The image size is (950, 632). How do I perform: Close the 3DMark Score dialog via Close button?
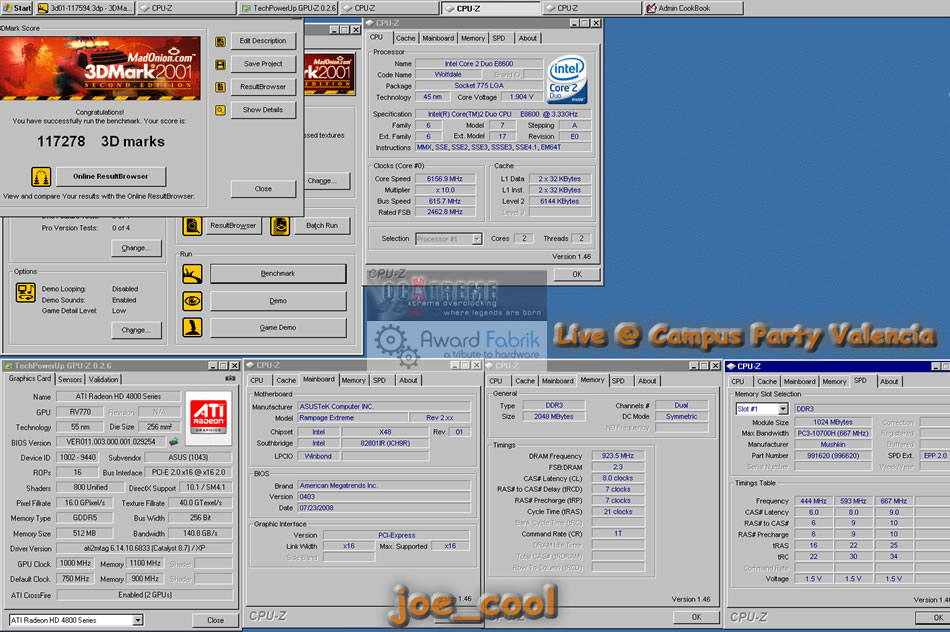263,188
